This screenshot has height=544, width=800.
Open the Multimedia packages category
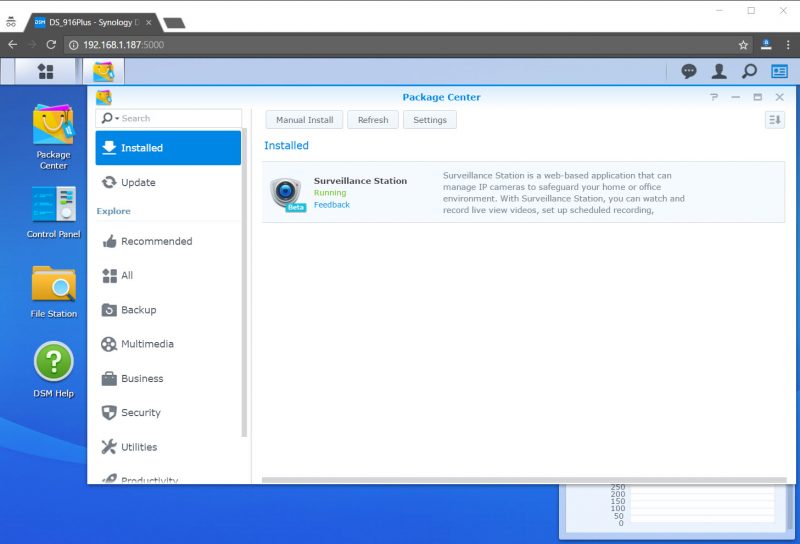point(168,344)
